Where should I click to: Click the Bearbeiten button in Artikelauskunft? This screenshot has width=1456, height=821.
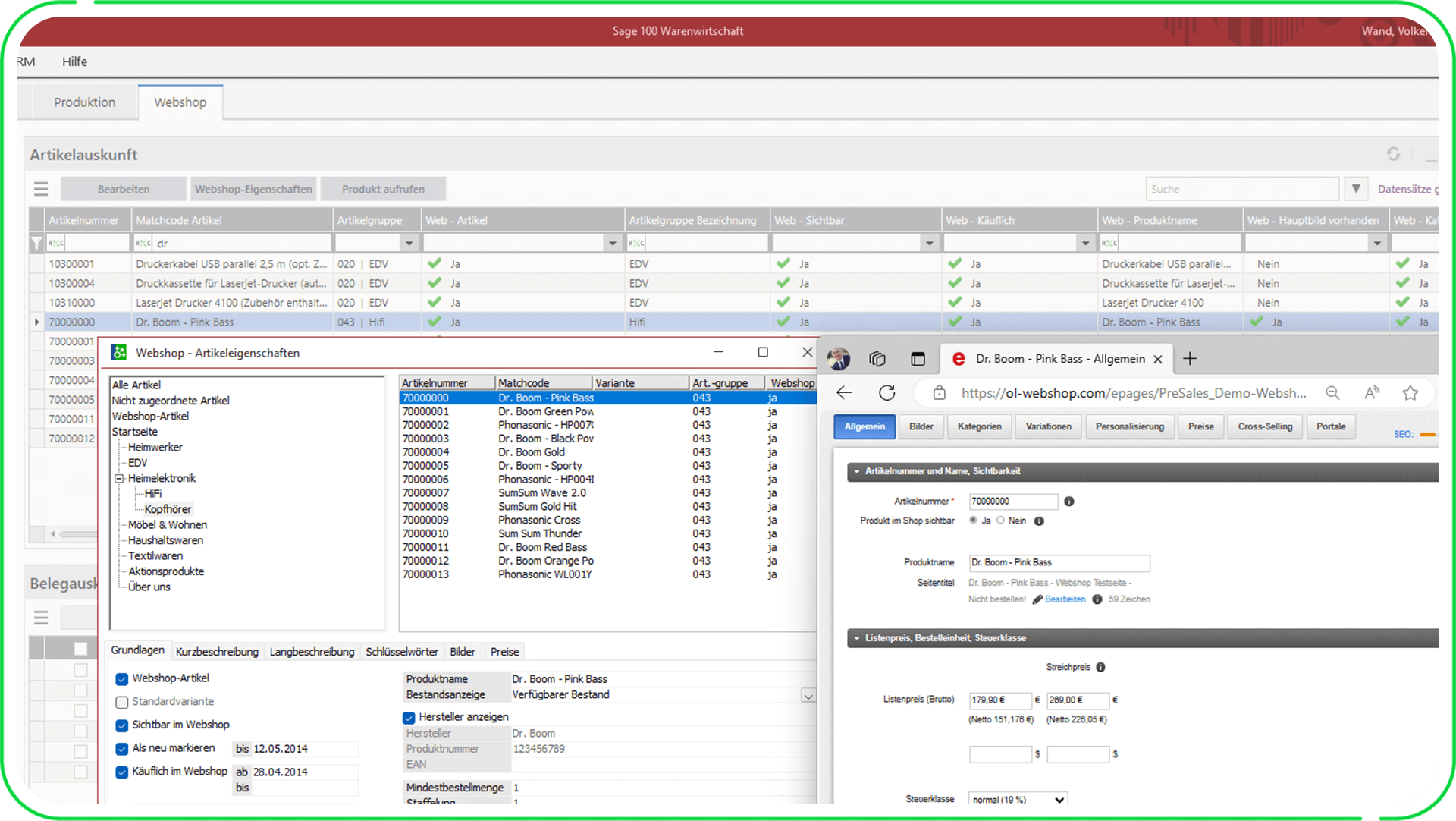[124, 189]
